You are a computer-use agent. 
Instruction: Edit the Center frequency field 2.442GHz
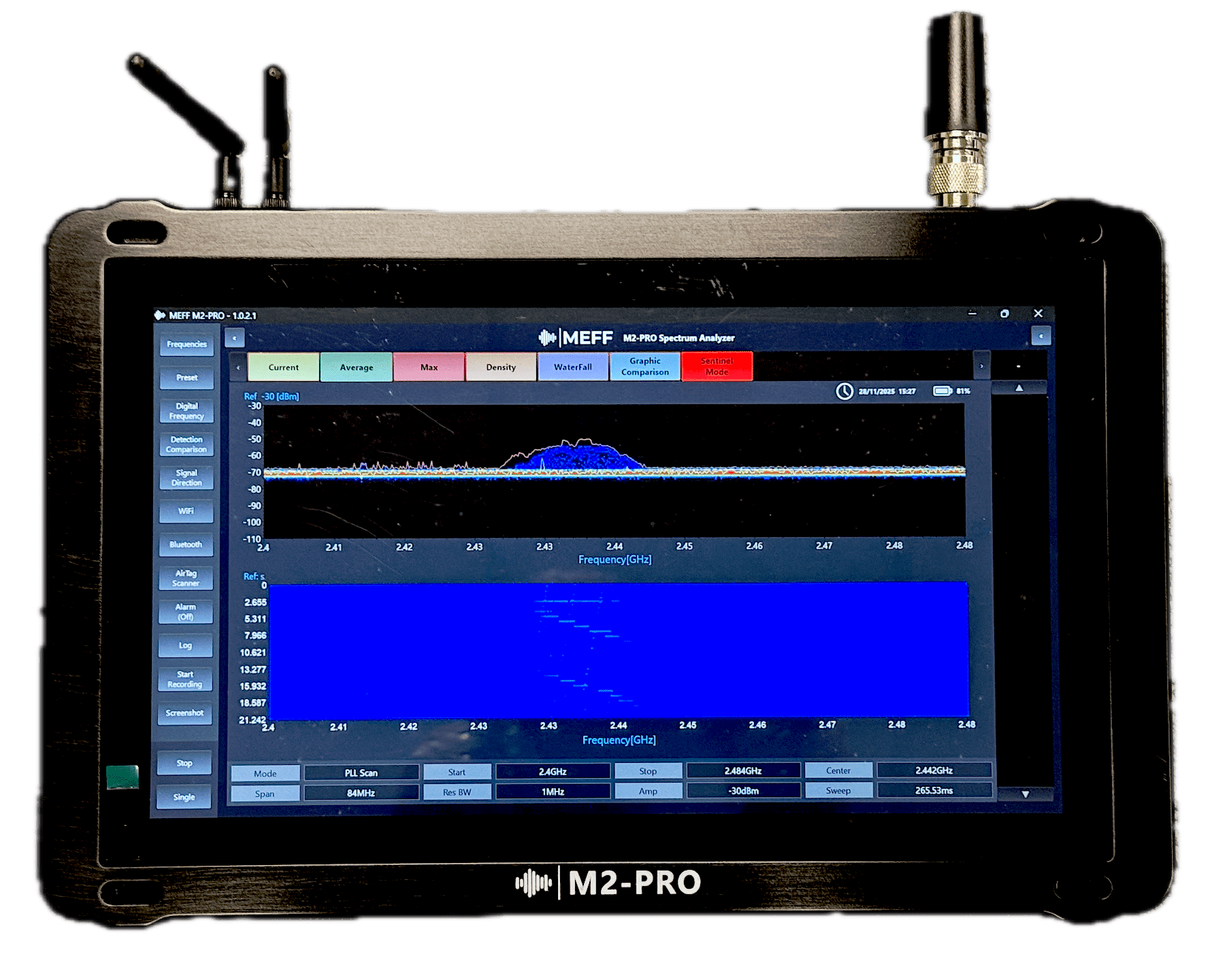point(934,770)
